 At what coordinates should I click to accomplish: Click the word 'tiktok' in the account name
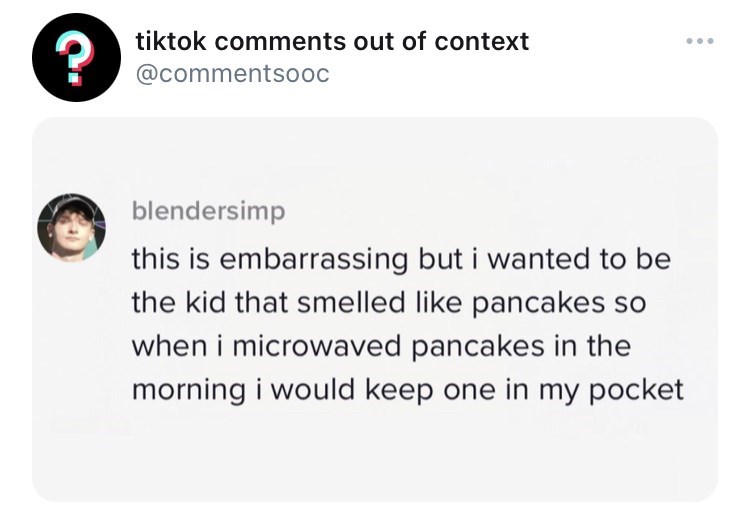171,41
